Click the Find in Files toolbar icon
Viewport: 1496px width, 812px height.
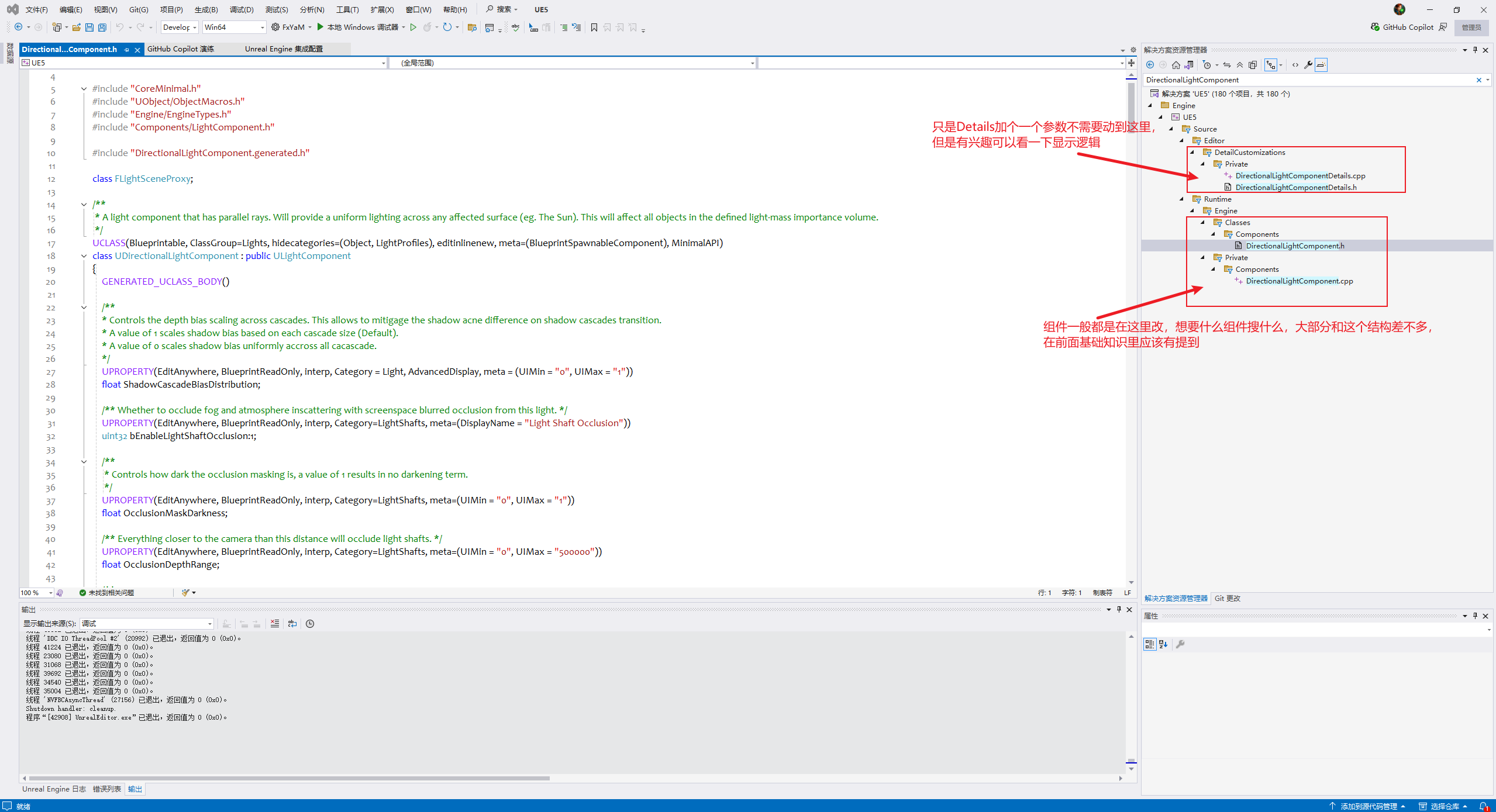tap(472, 27)
